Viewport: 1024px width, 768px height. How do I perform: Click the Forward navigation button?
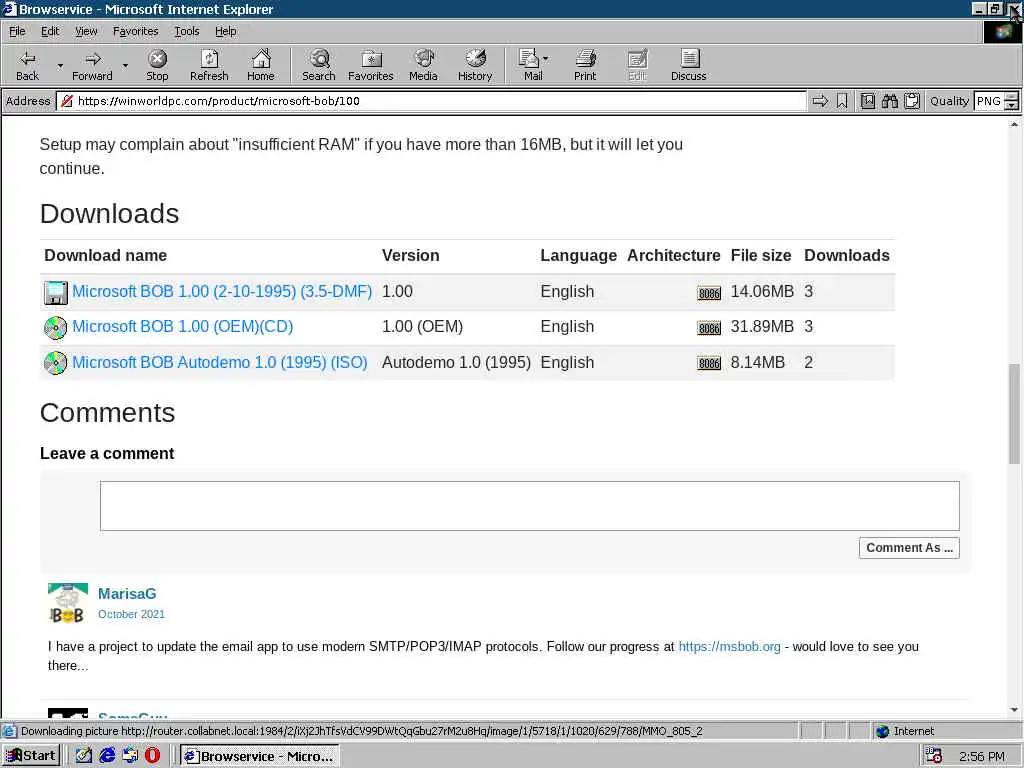tap(92, 65)
